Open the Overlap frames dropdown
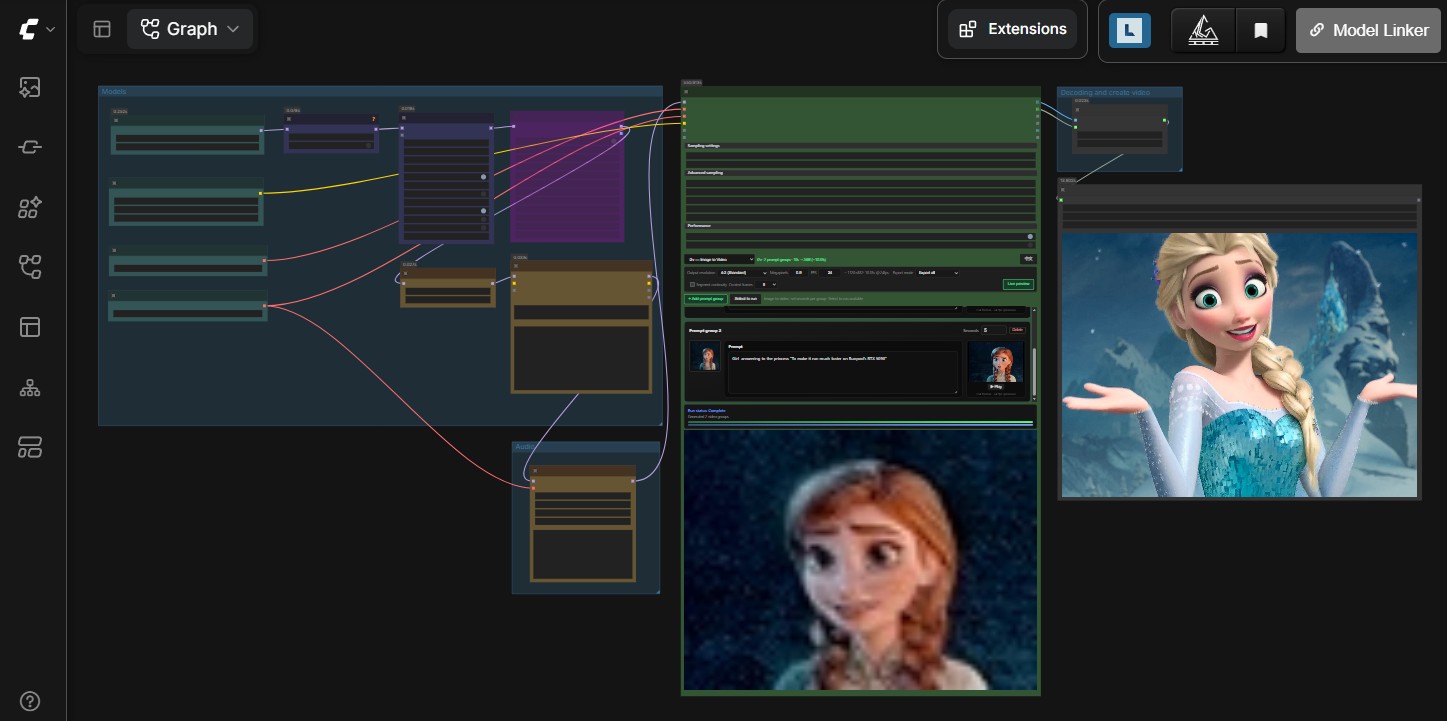 click(x=767, y=284)
